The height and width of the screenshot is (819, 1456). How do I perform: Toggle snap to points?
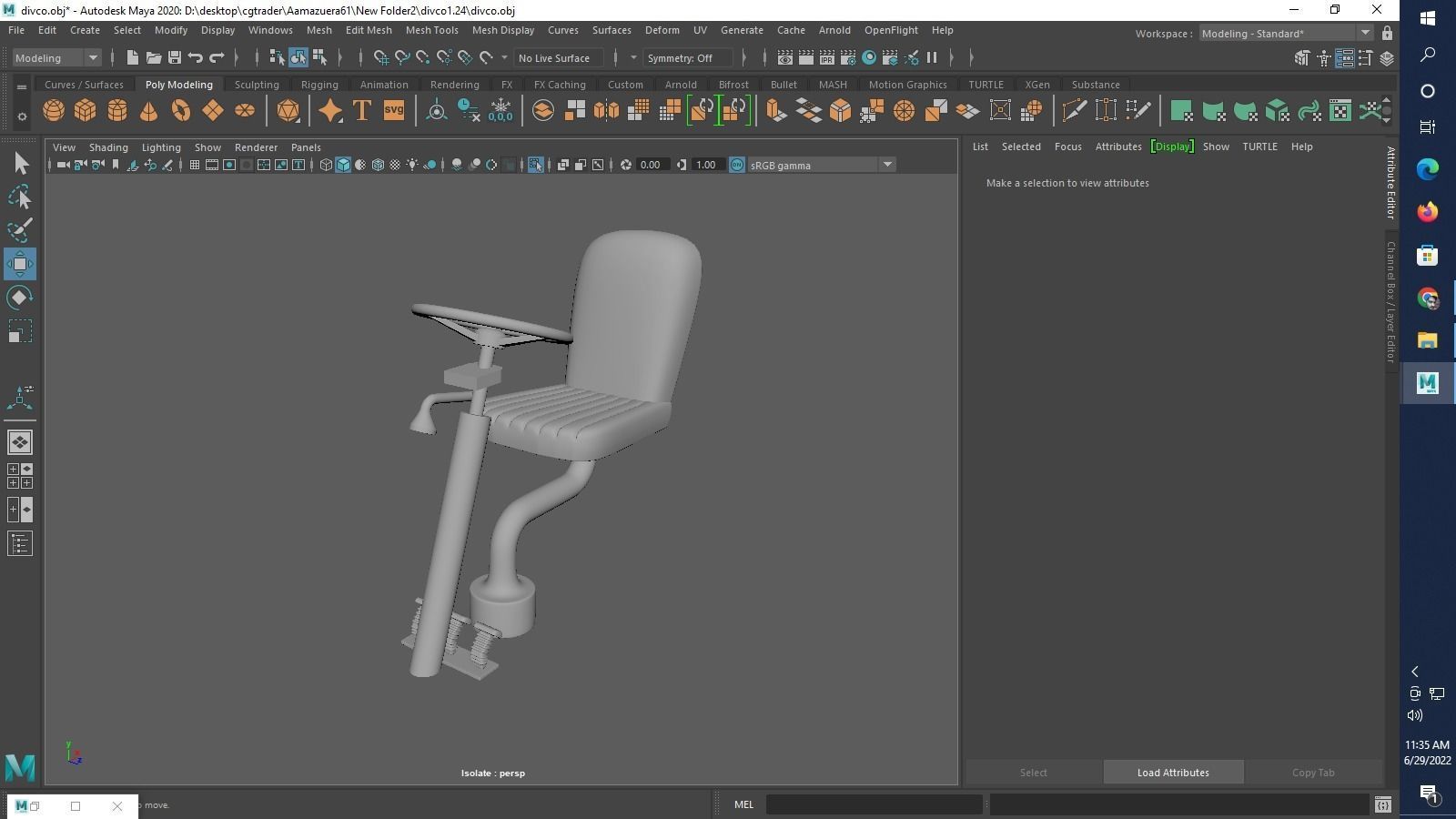[423, 57]
